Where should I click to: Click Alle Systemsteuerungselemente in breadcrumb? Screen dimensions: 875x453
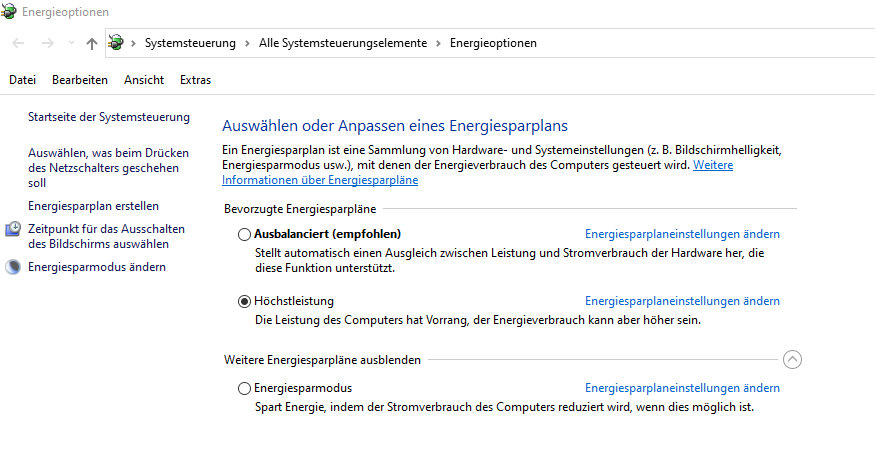pyautogui.click(x=342, y=43)
